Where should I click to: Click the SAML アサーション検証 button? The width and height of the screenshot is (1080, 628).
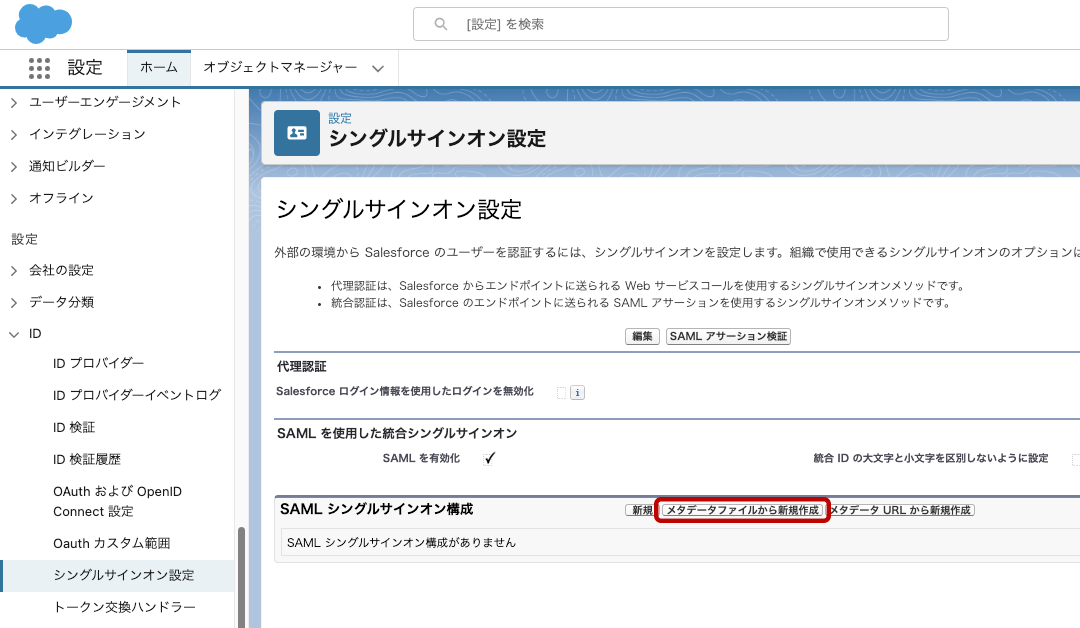click(728, 337)
